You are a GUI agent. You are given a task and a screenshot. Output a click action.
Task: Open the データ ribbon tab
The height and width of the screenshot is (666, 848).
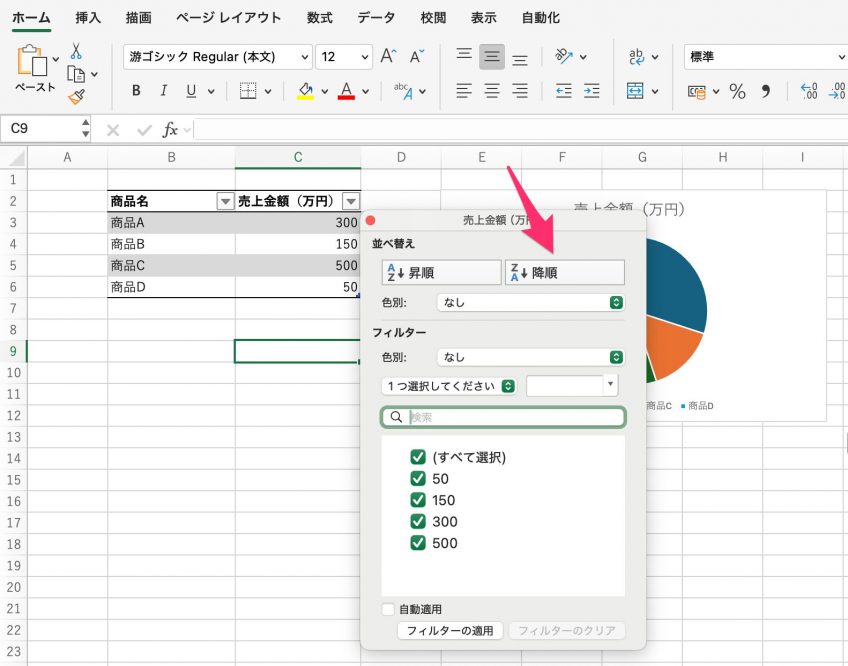click(x=376, y=18)
